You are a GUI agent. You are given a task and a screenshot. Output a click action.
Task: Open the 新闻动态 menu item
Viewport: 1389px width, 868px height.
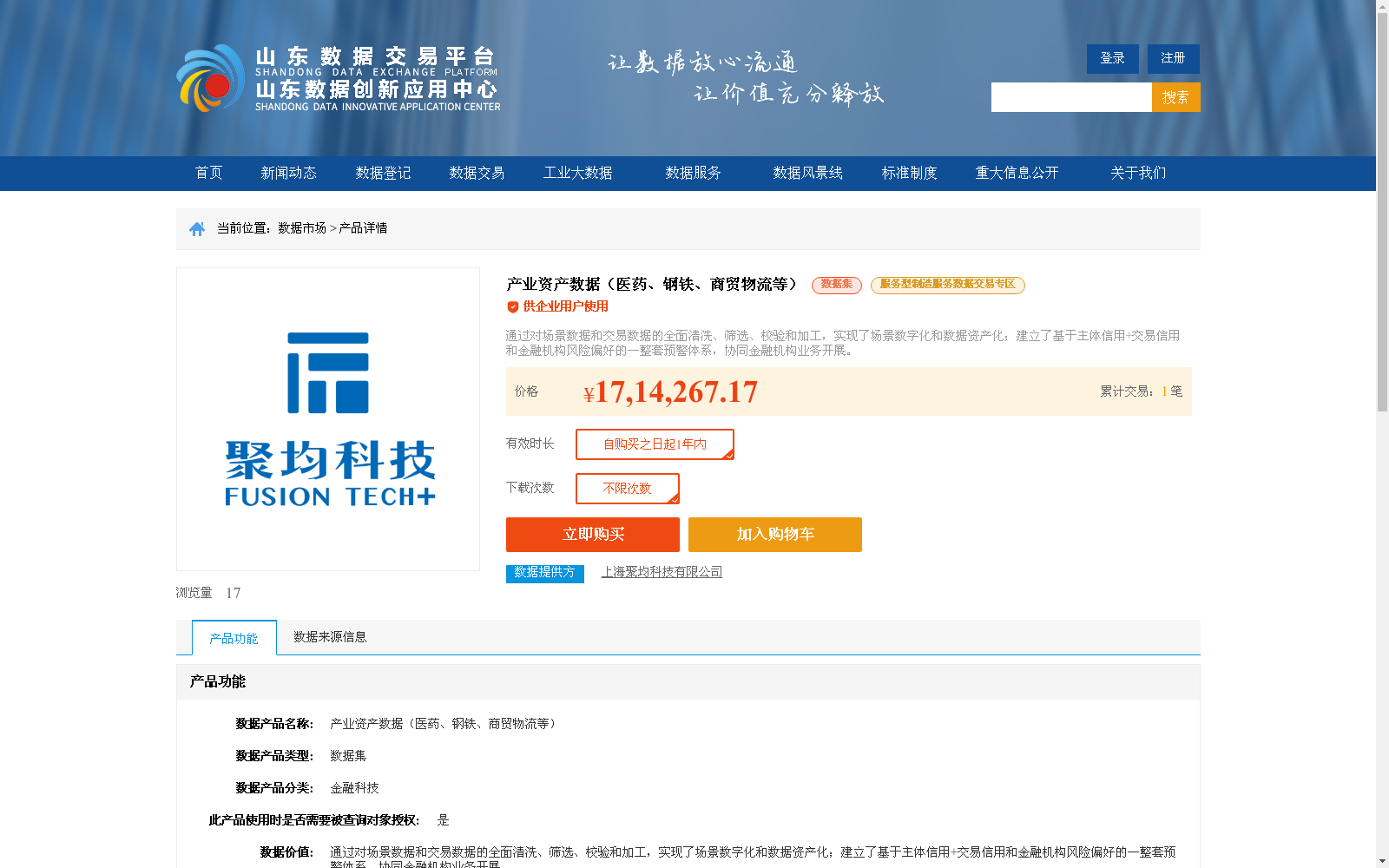288,173
